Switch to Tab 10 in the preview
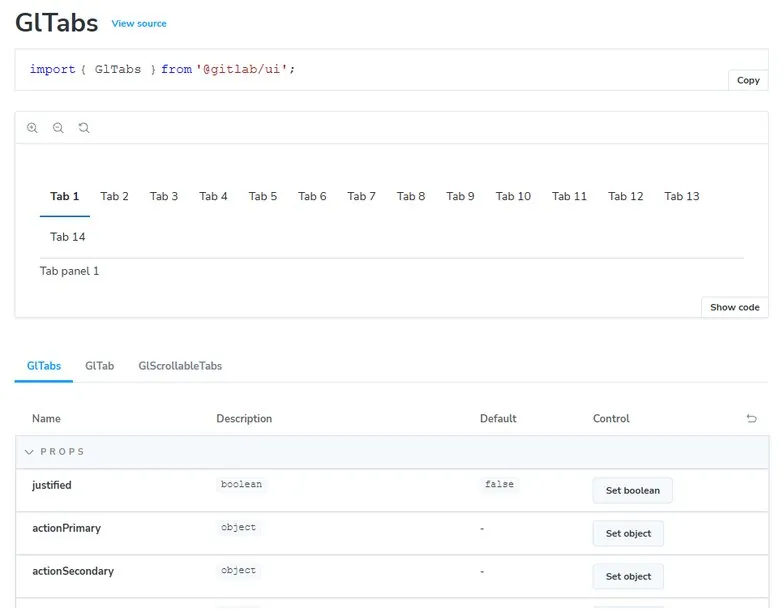The image size is (784, 616). [513, 196]
